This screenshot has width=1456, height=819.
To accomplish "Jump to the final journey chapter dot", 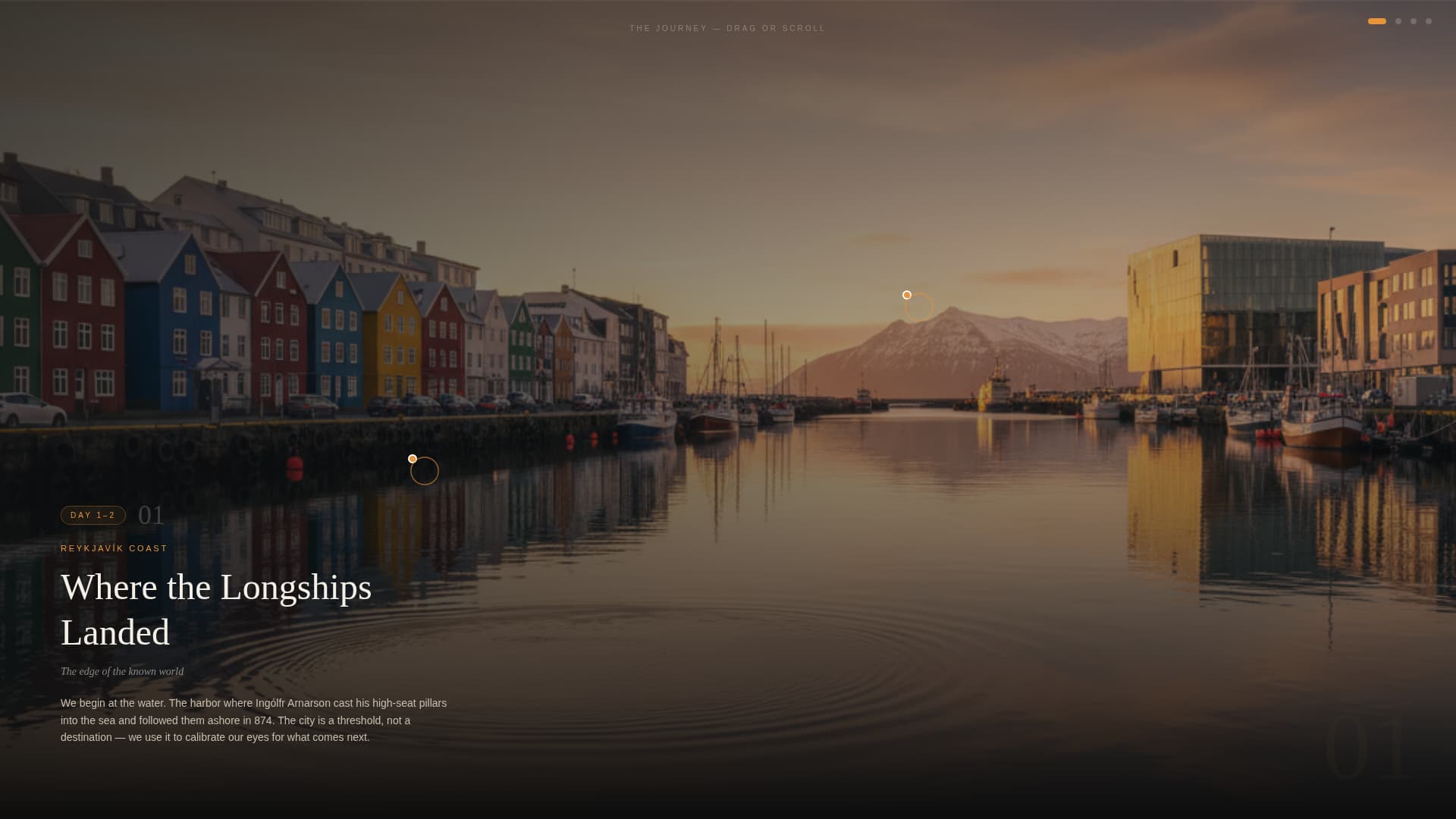I will point(1429,21).
